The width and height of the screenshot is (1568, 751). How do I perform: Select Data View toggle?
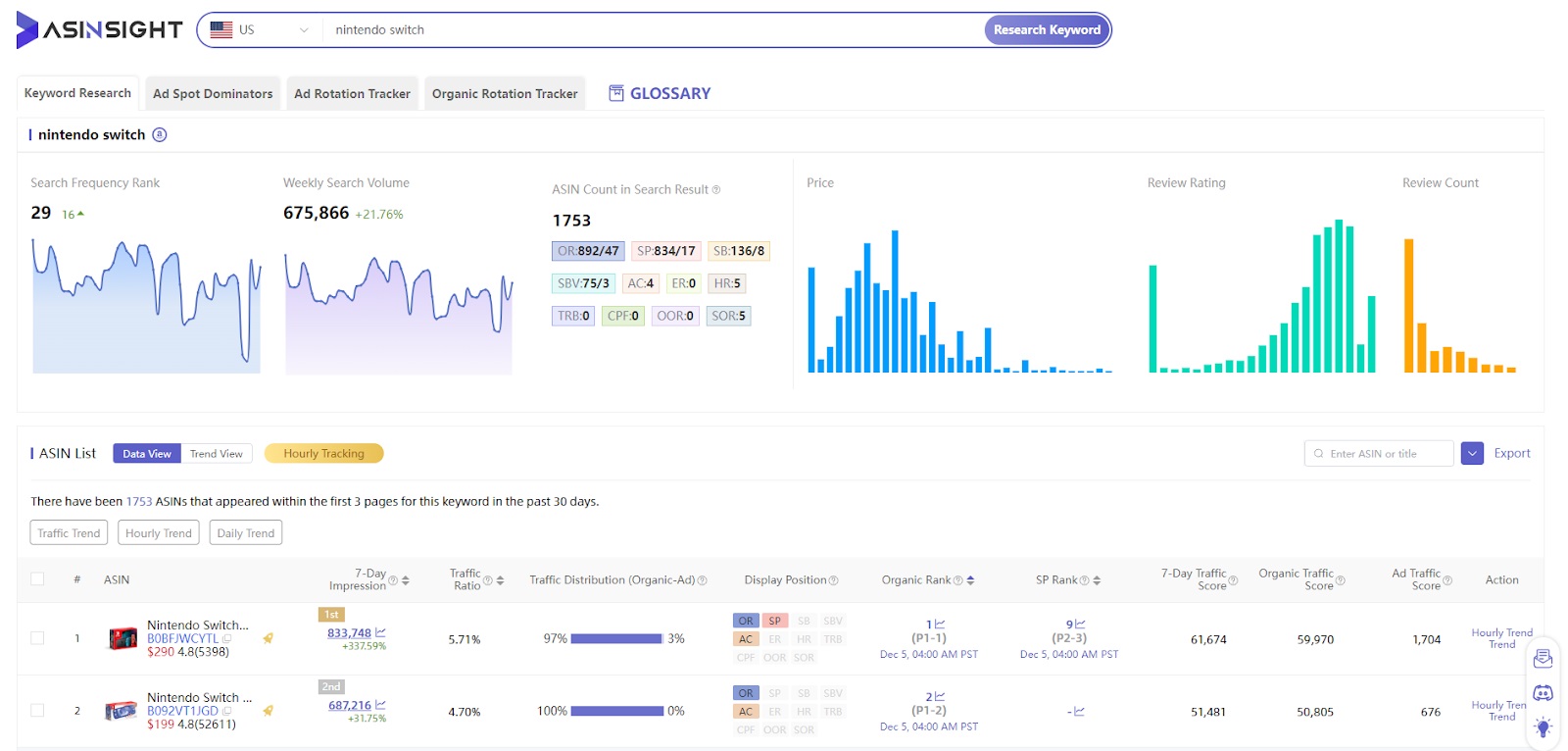(147, 454)
